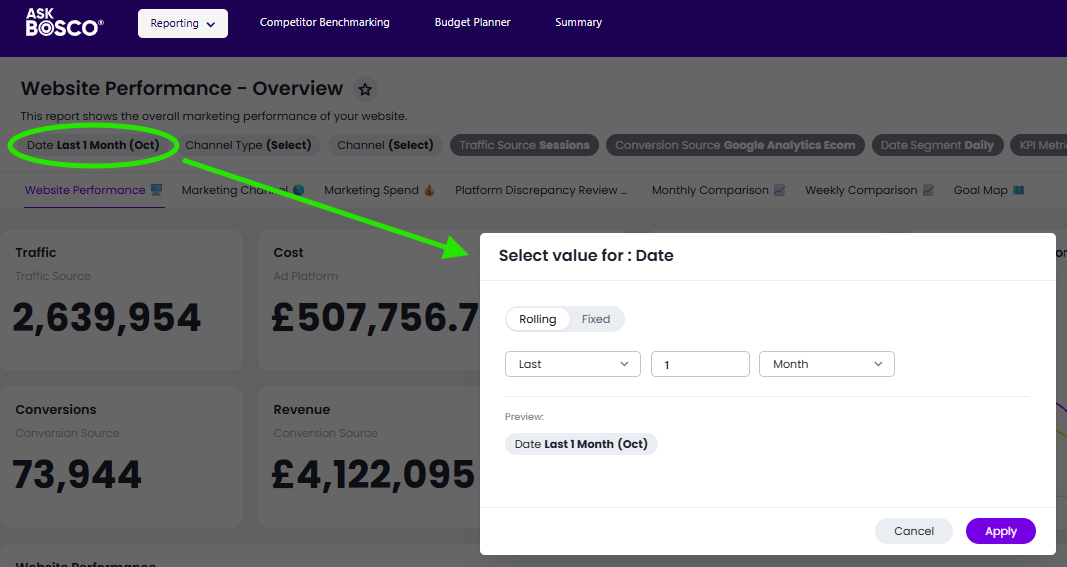Viewport: 1067px width, 567px height.
Task: Switch to Marketing Spend tab
Action: (379, 190)
